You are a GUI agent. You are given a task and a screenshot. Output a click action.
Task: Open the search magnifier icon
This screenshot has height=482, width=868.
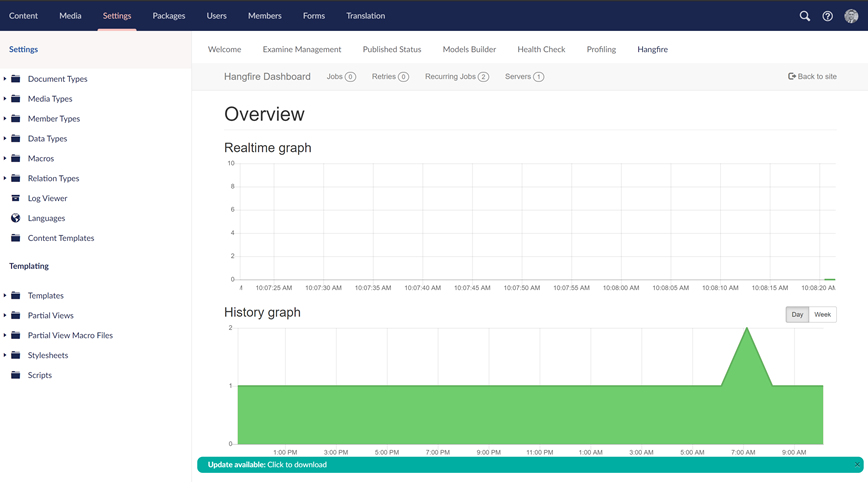804,16
